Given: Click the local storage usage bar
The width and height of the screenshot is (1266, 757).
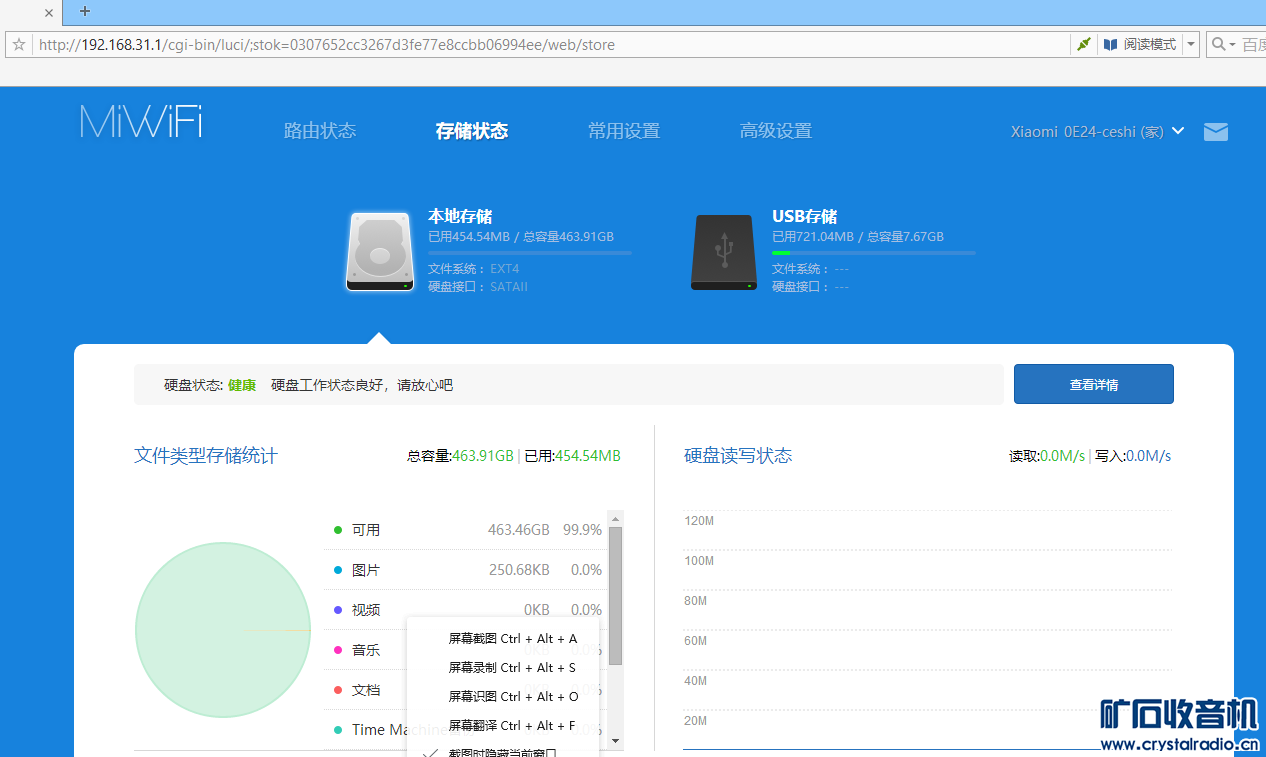Looking at the screenshot, I should pyautogui.click(x=530, y=253).
